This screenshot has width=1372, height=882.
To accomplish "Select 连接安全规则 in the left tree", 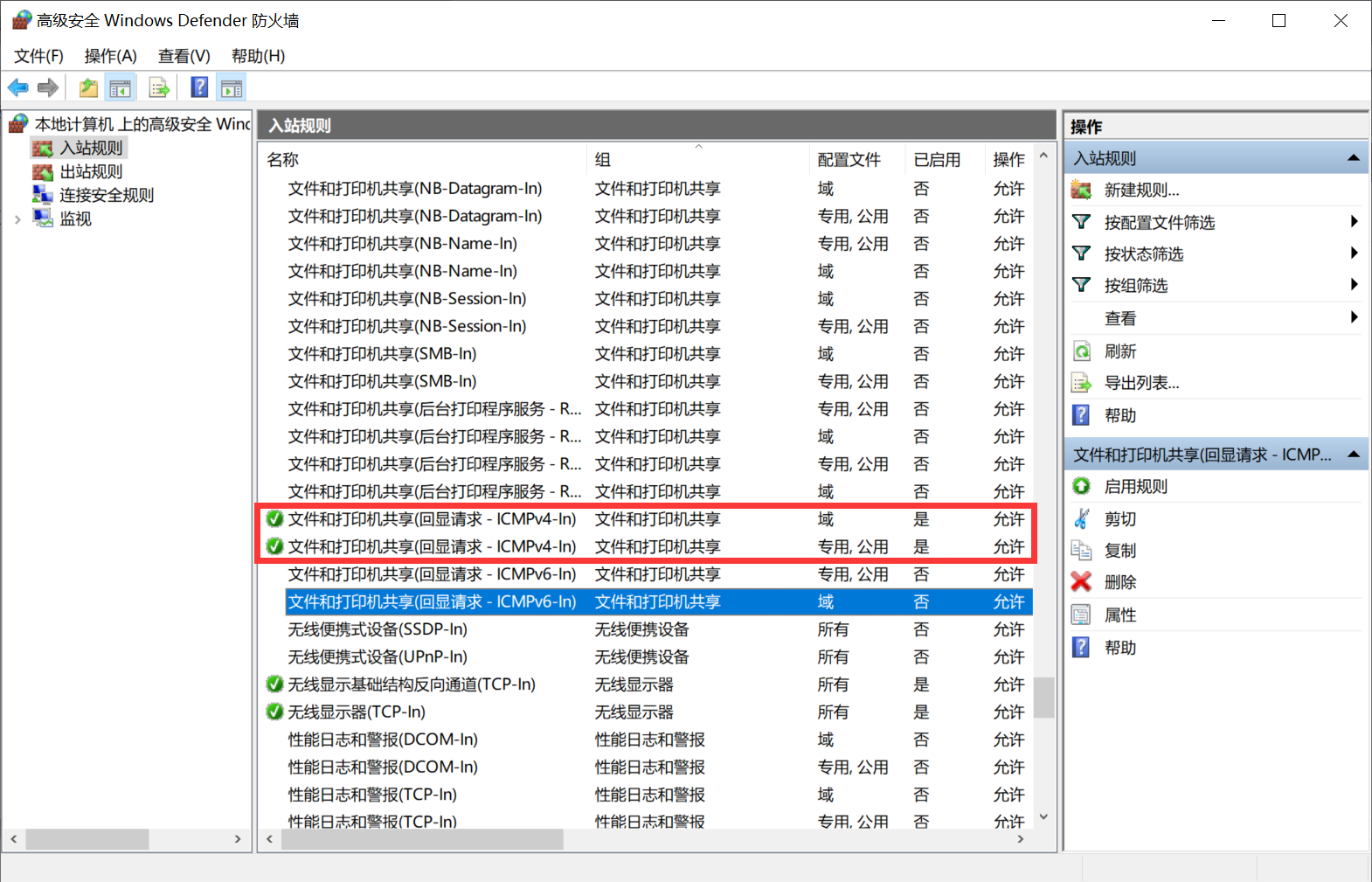I will (x=107, y=195).
